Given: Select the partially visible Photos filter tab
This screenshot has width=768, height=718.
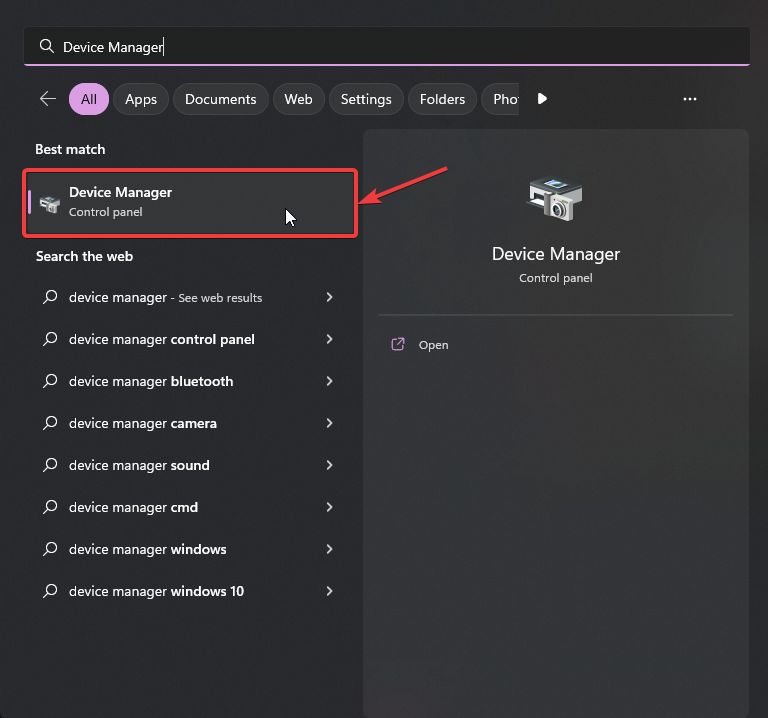Looking at the screenshot, I should [x=501, y=99].
